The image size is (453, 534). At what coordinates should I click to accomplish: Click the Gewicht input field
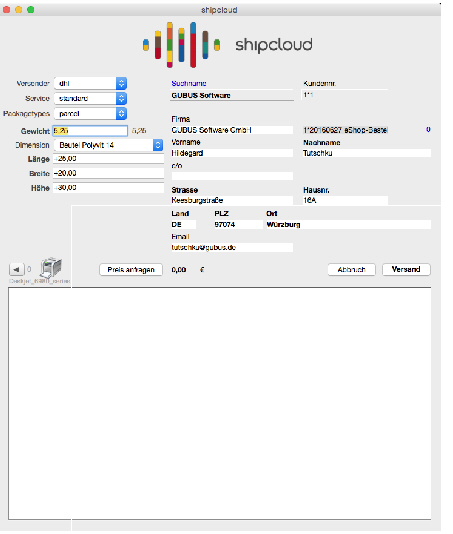click(x=90, y=131)
